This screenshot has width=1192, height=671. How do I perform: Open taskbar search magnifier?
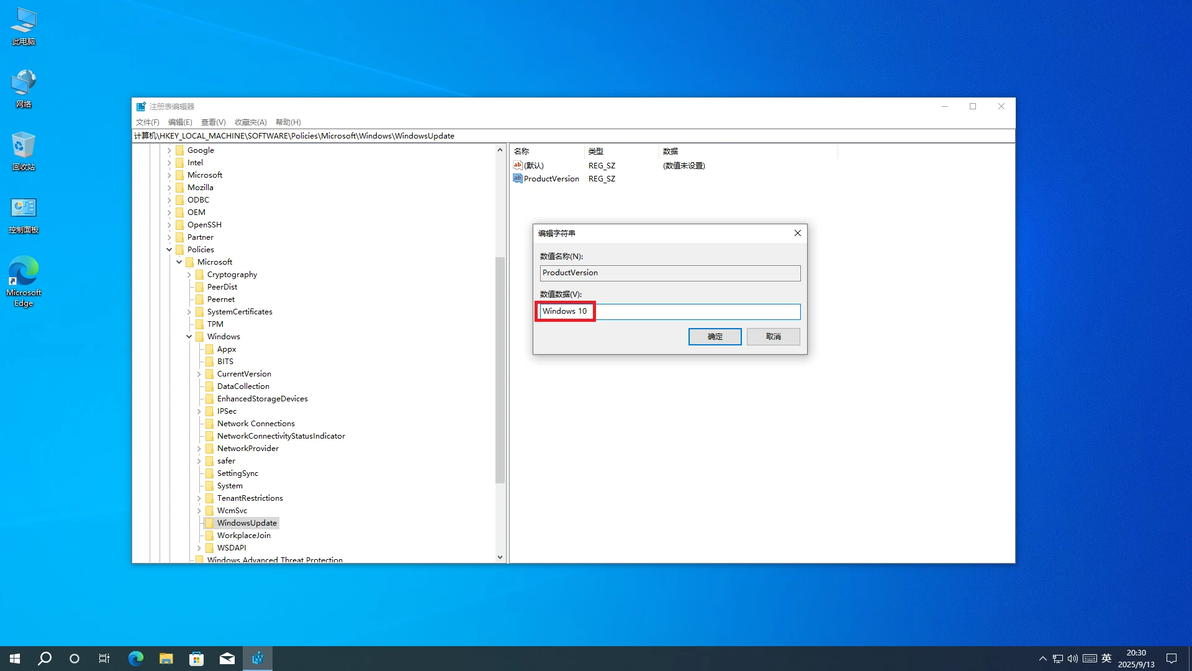click(x=45, y=658)
